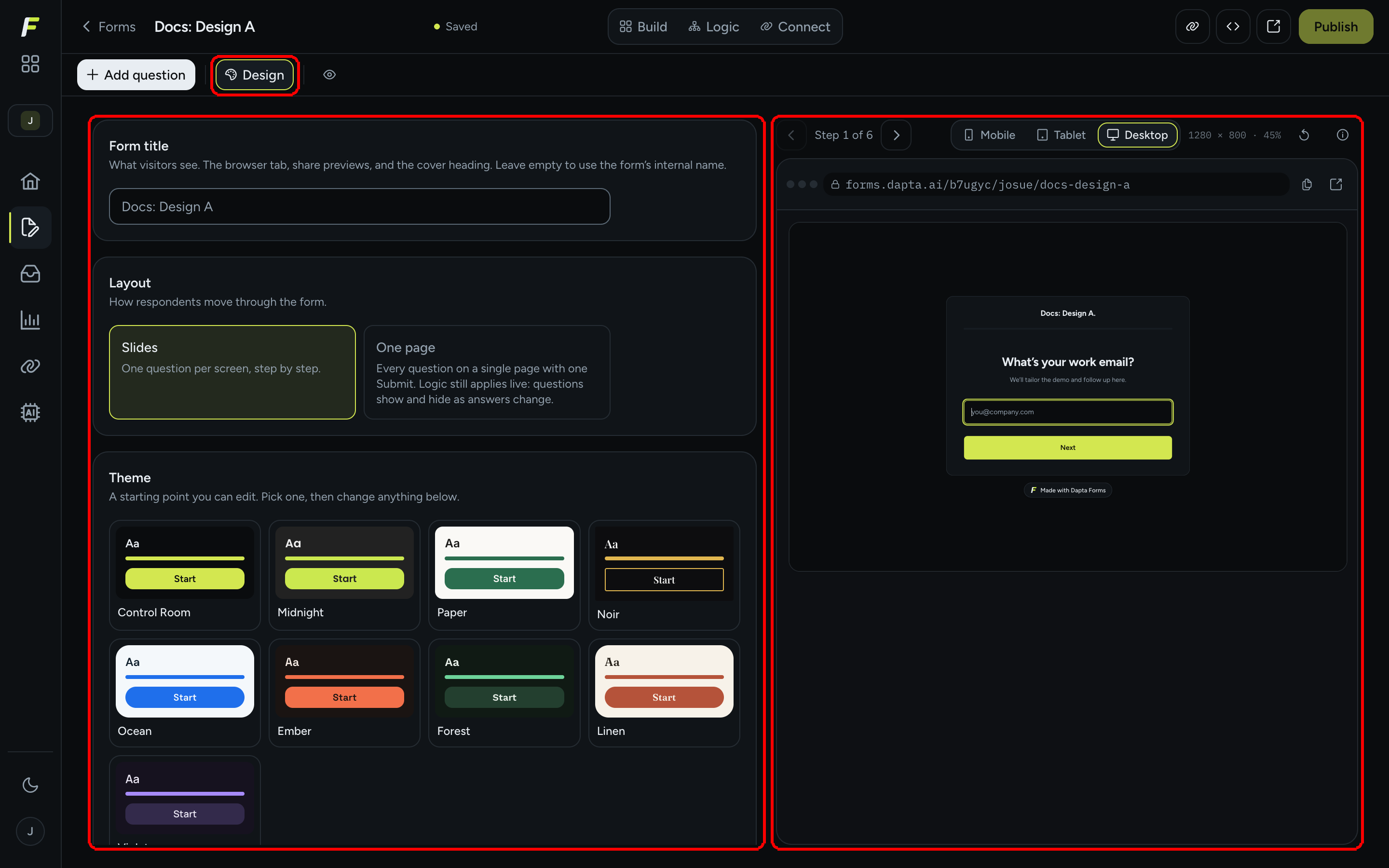Viewport: 1389px width, 868px height.
Task: Open the Forms editor sidebar icon
Action: (30, 227)
